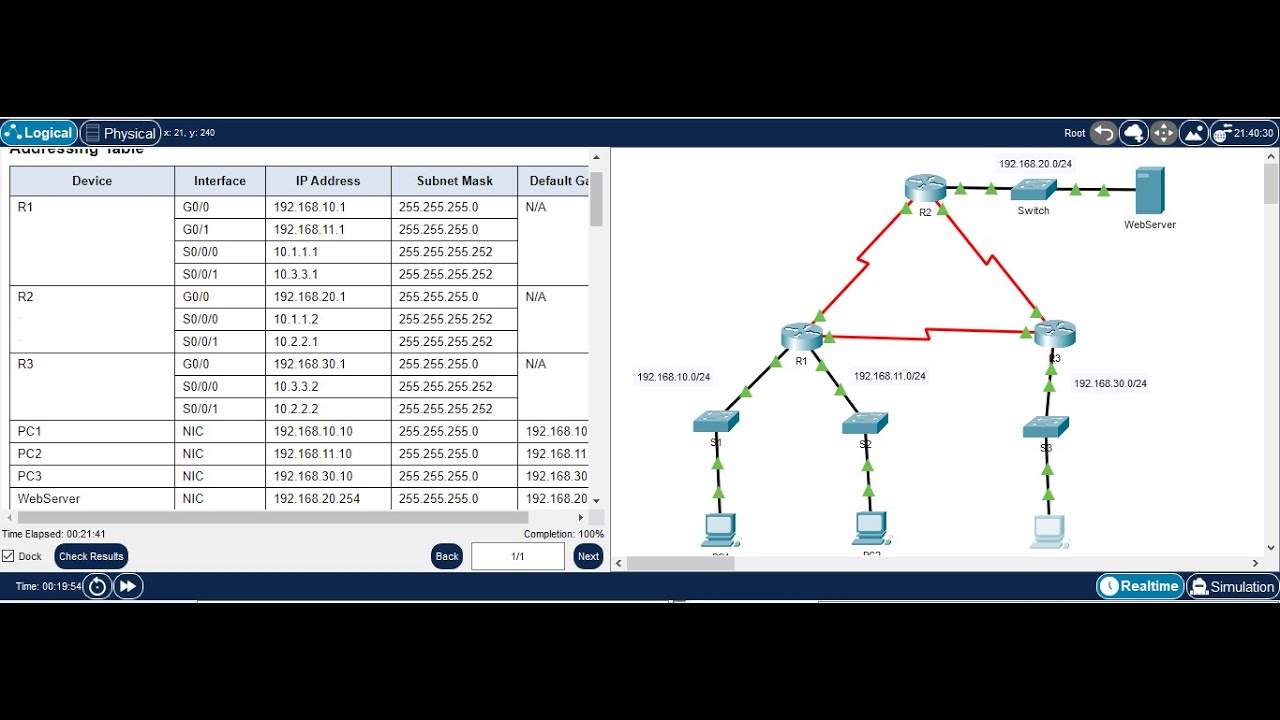Reset the simulation time (power cycle icon)

coord(97,586)
